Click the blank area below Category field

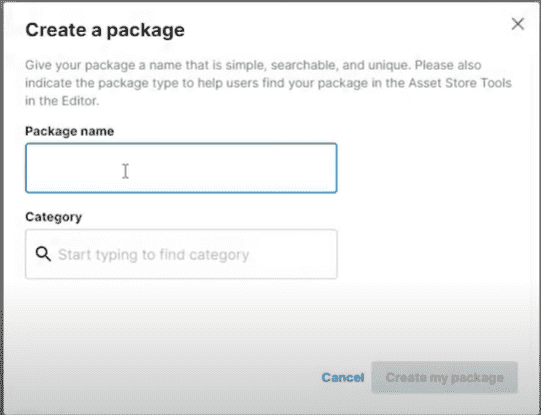(x=181, y=317)
